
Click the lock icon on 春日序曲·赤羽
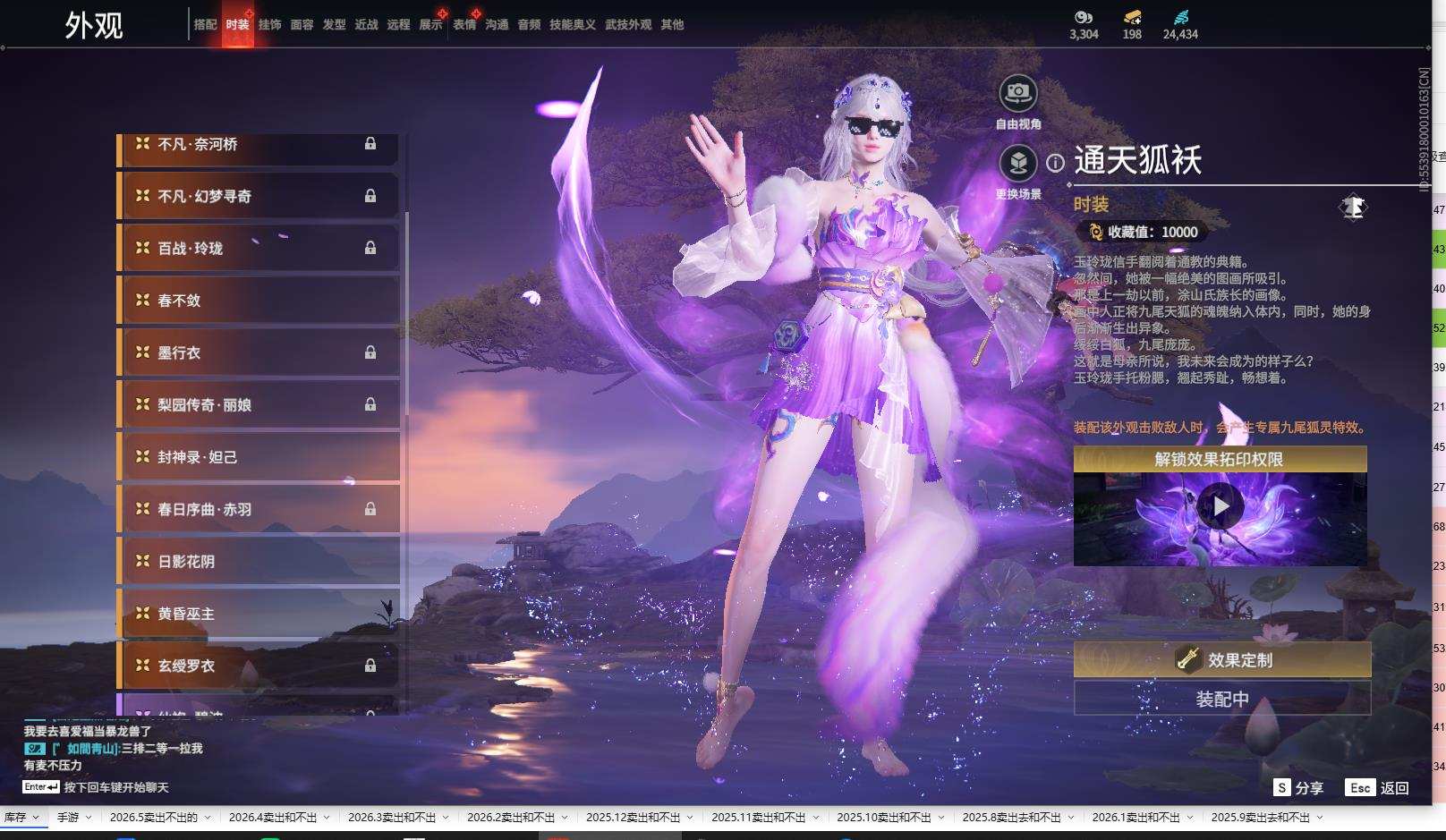coord(370,509)
